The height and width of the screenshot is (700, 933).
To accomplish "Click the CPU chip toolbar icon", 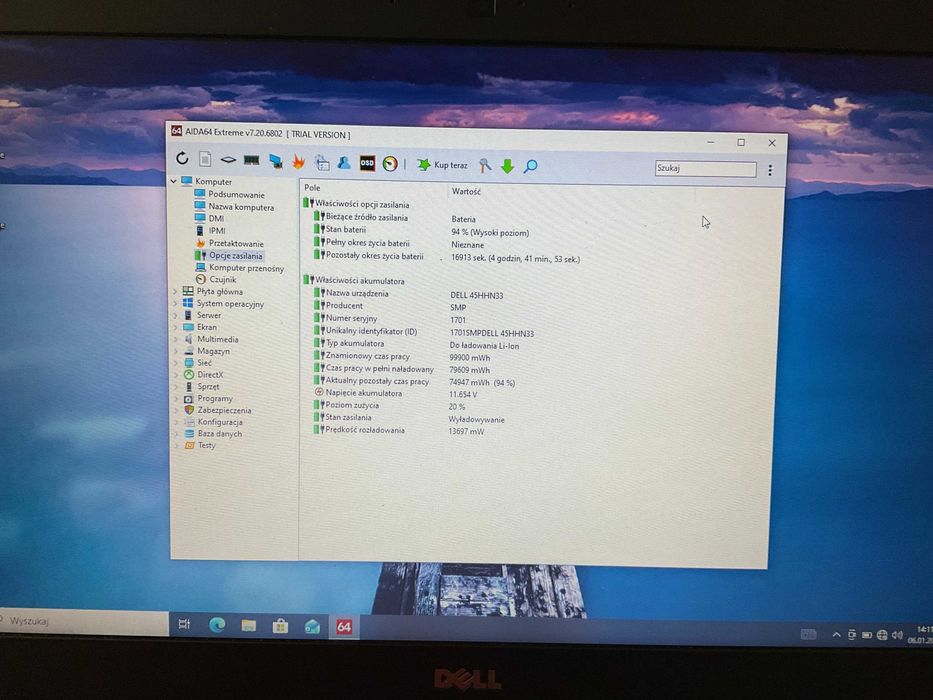I will pyautogui.click(x=228, y=160).
